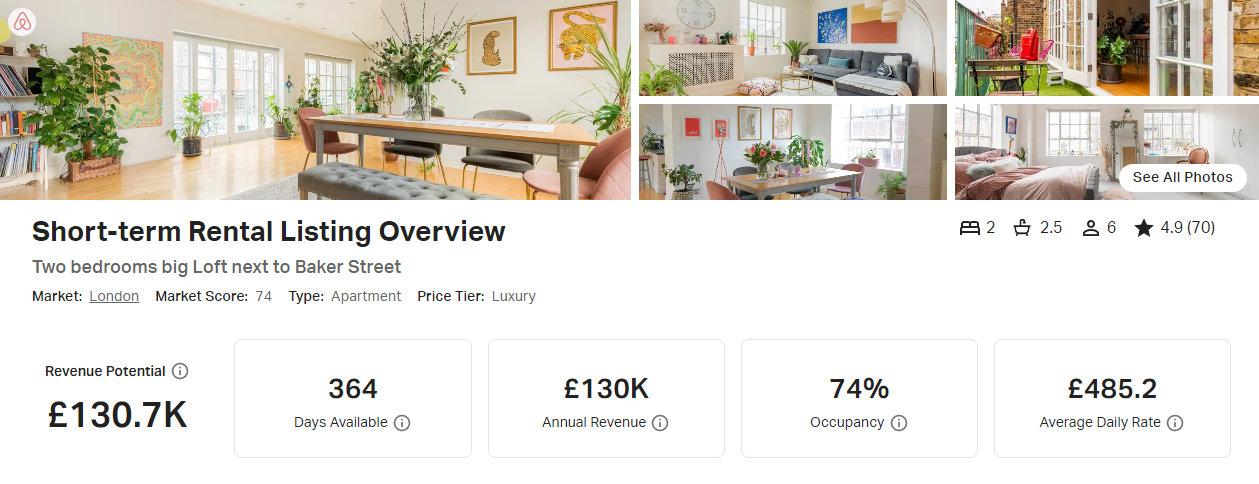This screenshot has width=1259, height=484.
Task: View the pink bedroom photo
Action: coord(1107,152)
